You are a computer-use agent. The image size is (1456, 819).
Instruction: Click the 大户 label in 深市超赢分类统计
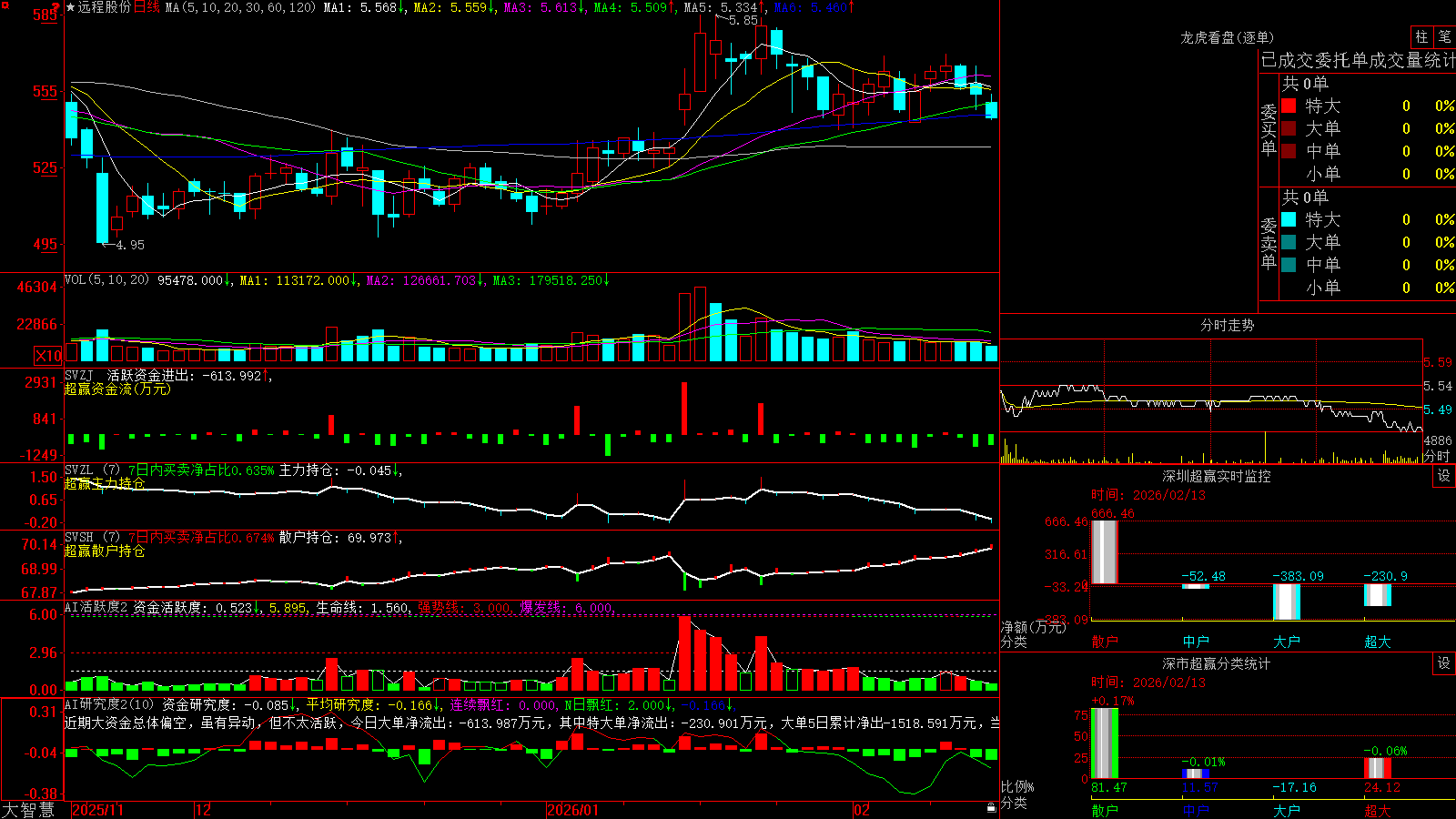point(1287,811)
